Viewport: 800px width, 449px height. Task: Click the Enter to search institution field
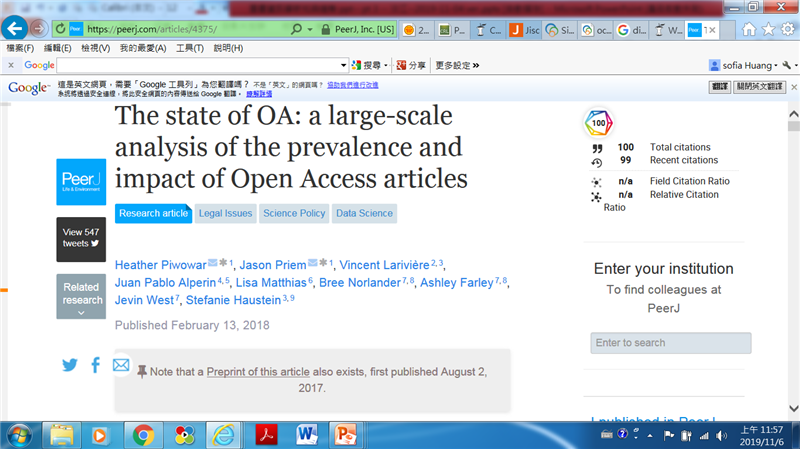tap(670, 343)
